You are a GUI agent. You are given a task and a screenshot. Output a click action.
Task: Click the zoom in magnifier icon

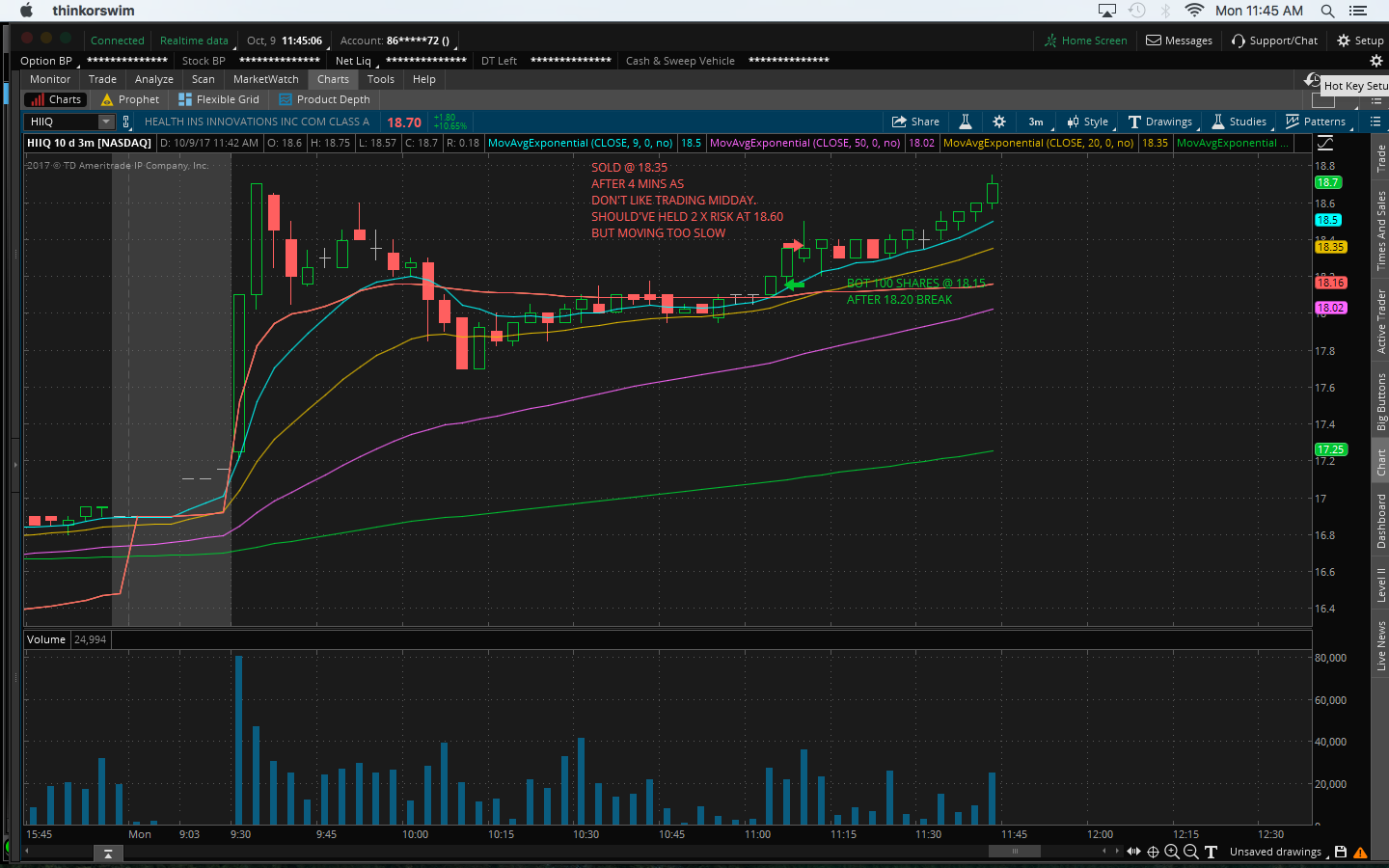pos(1172,852)
